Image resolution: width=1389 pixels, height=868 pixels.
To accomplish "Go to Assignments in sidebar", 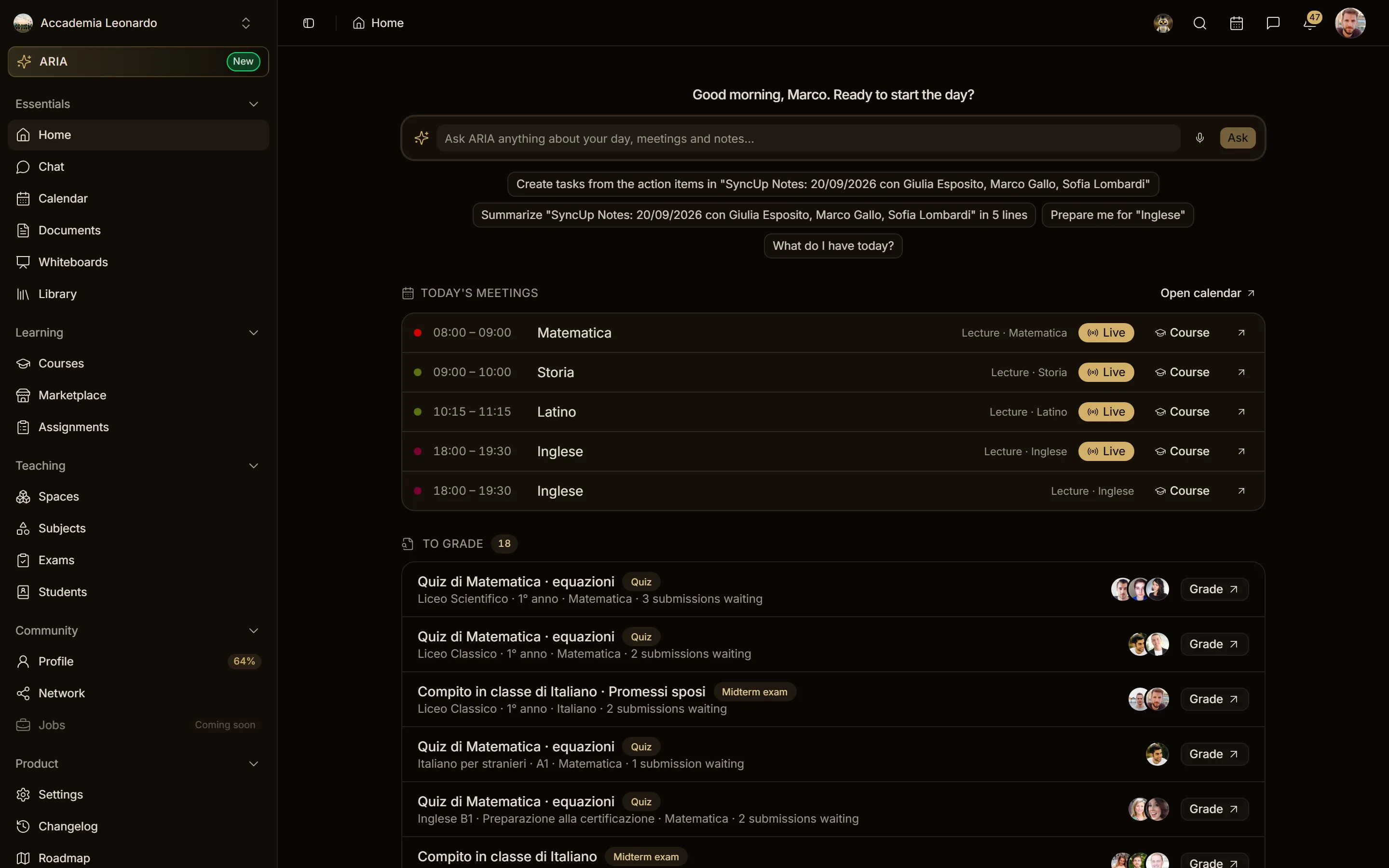I will pos(138,427).
